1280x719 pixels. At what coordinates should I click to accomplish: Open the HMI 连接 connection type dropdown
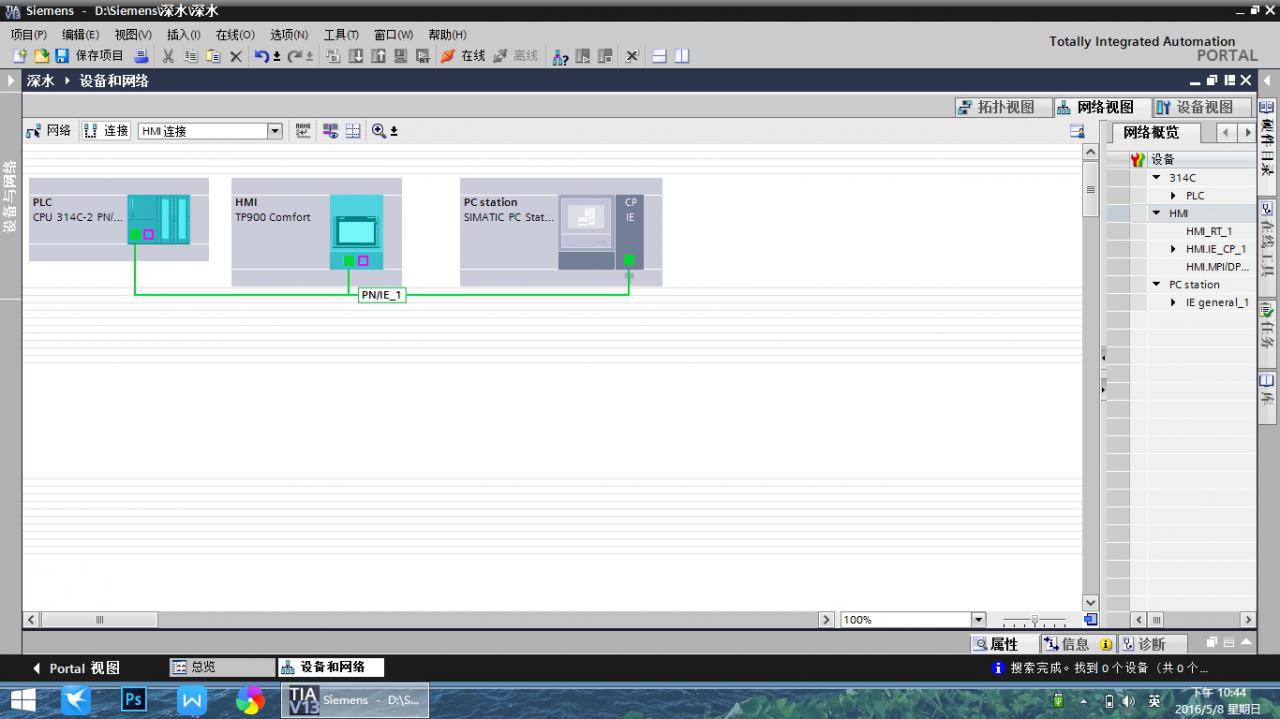274,131
